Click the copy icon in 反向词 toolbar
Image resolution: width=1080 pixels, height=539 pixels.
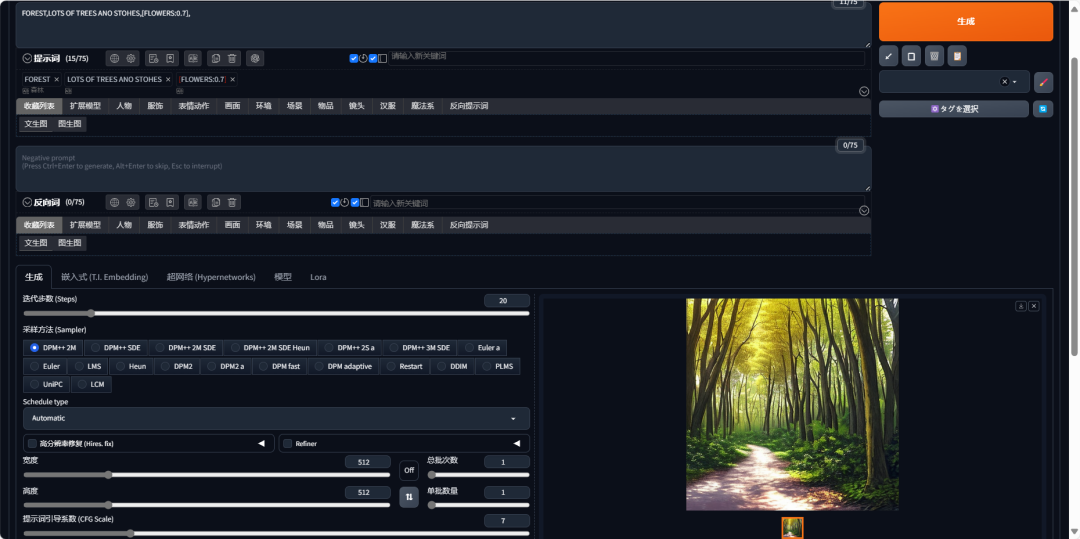coord(216,202)
